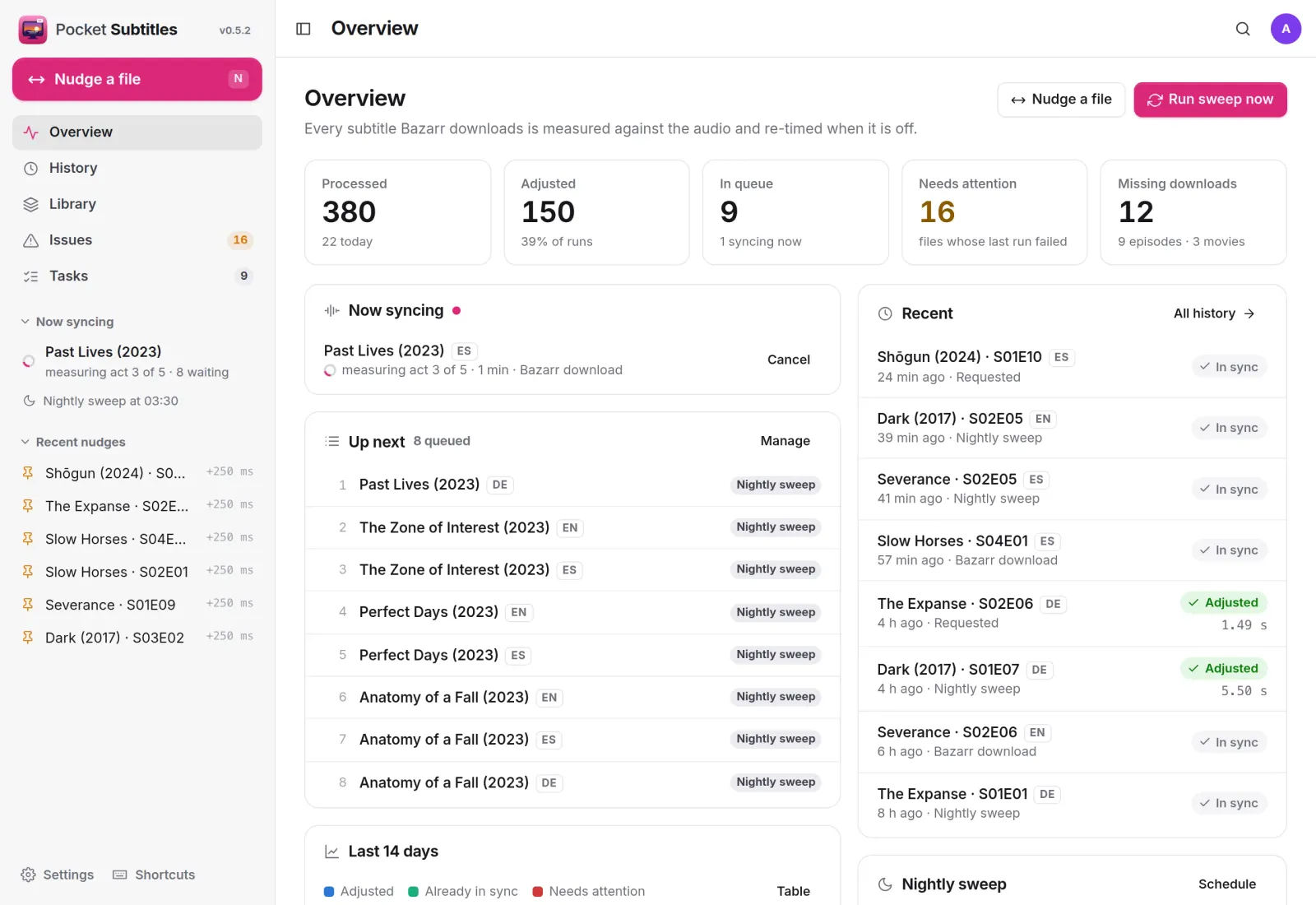Click the chart icon next to Last 14 days
Image resolution: width=1316 pixels, height=905 pixels.
point(332,852)
